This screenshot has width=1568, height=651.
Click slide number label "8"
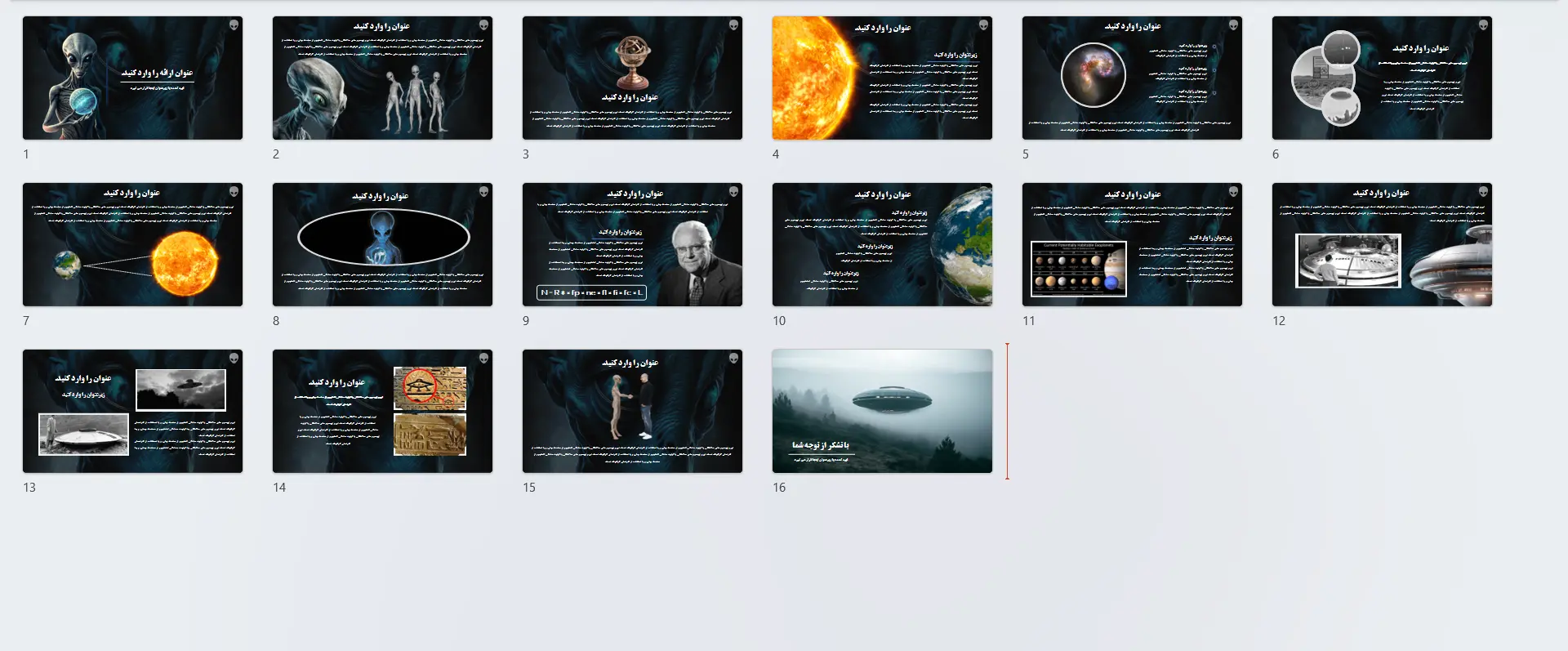(276, 321)
